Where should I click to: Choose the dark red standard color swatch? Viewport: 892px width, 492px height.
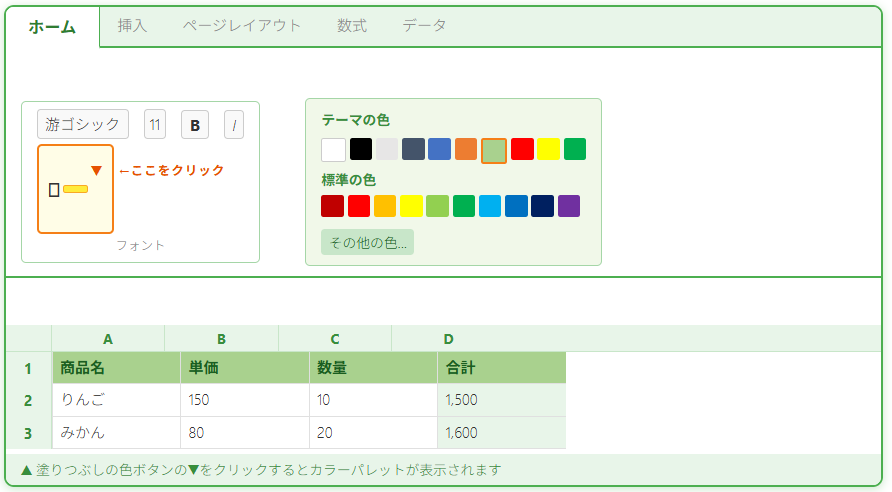tap(333, 206)
